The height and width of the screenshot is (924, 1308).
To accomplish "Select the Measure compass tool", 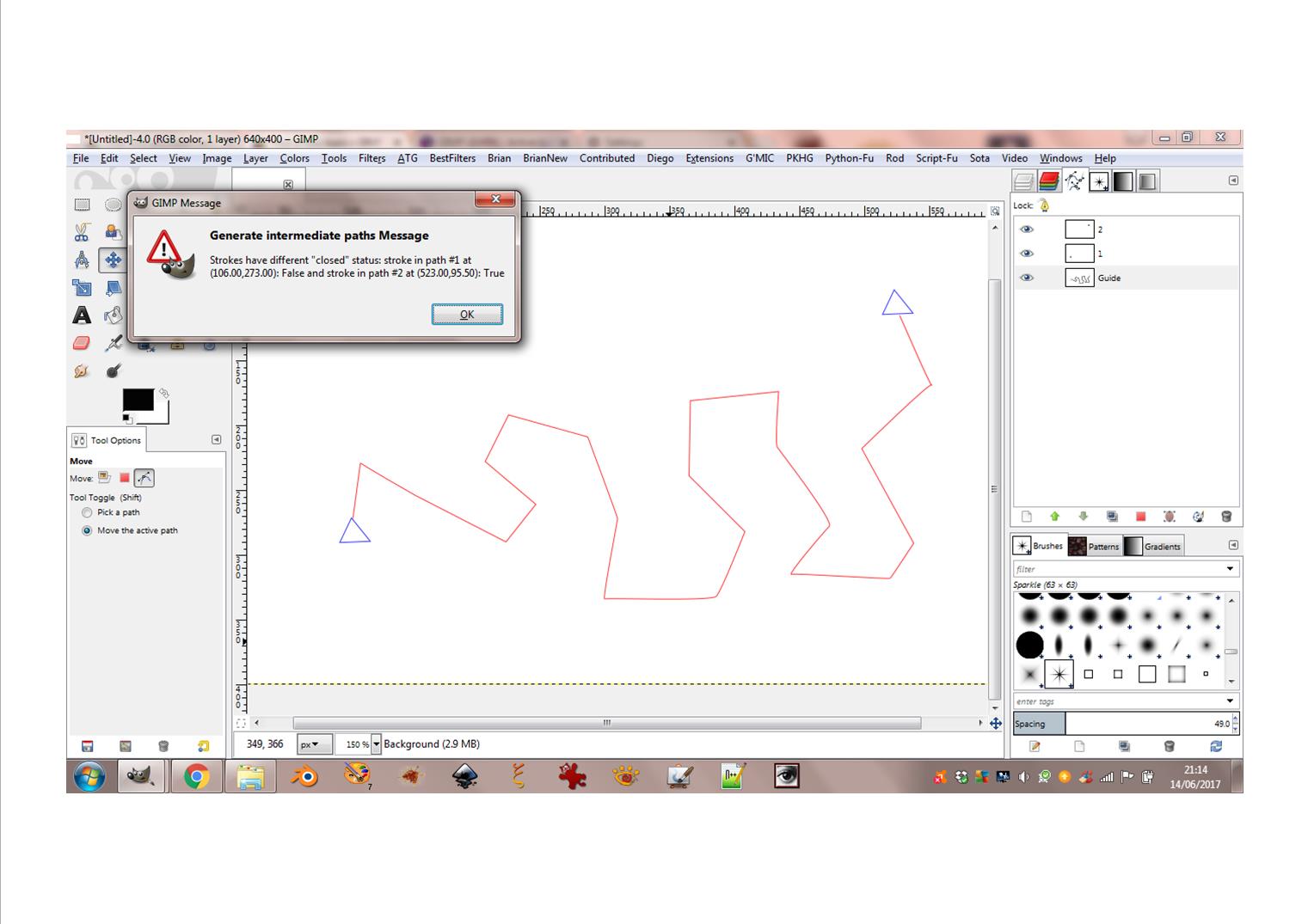I will (82, 260).
